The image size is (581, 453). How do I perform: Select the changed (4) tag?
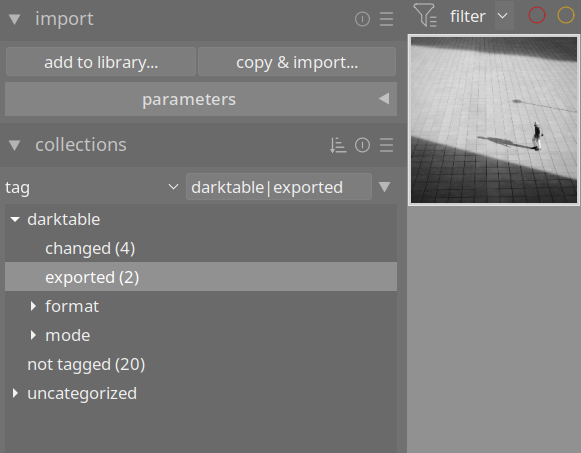pos(90,248)
